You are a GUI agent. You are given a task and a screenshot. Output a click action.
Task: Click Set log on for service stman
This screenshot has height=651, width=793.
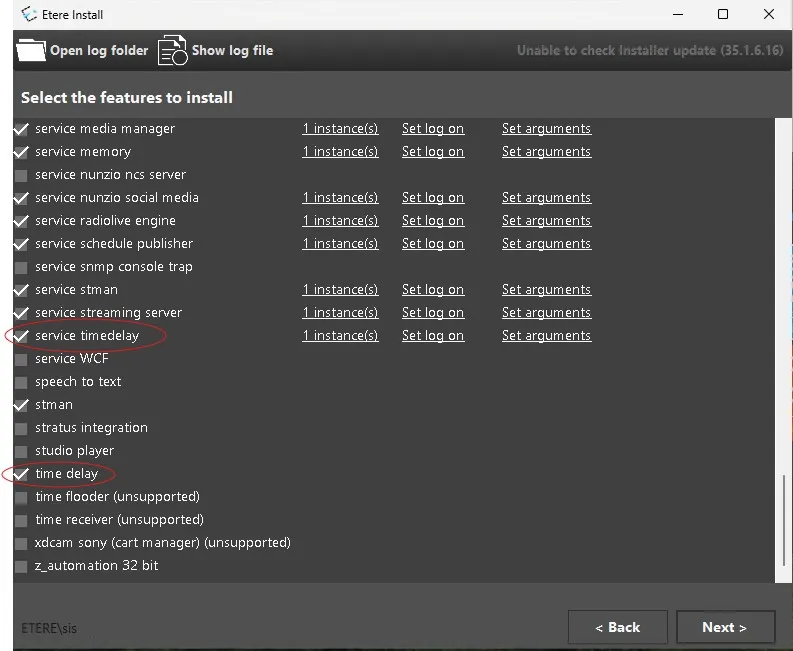[432, 290]
